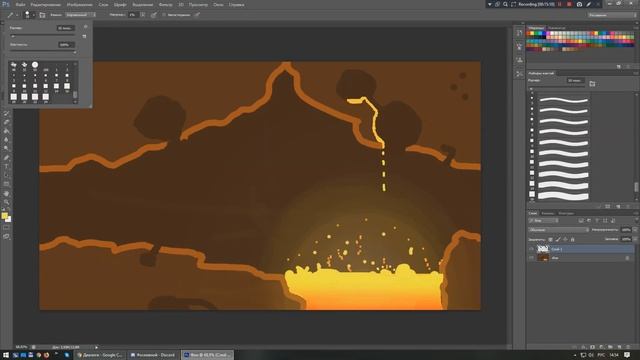This screenshot has width=640, height=360.
Task: Open layer opacity slider arrow
Action: click(635, 230)
